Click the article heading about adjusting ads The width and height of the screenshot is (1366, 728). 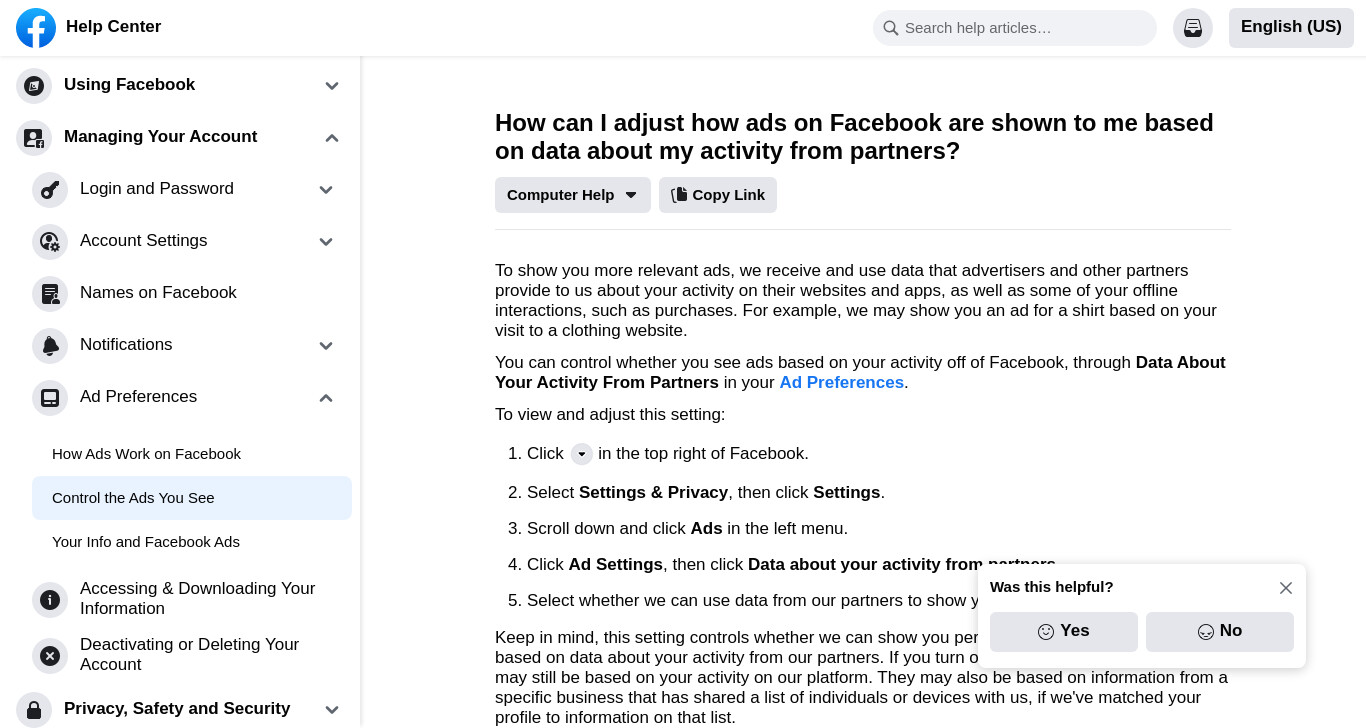[854, 137]
